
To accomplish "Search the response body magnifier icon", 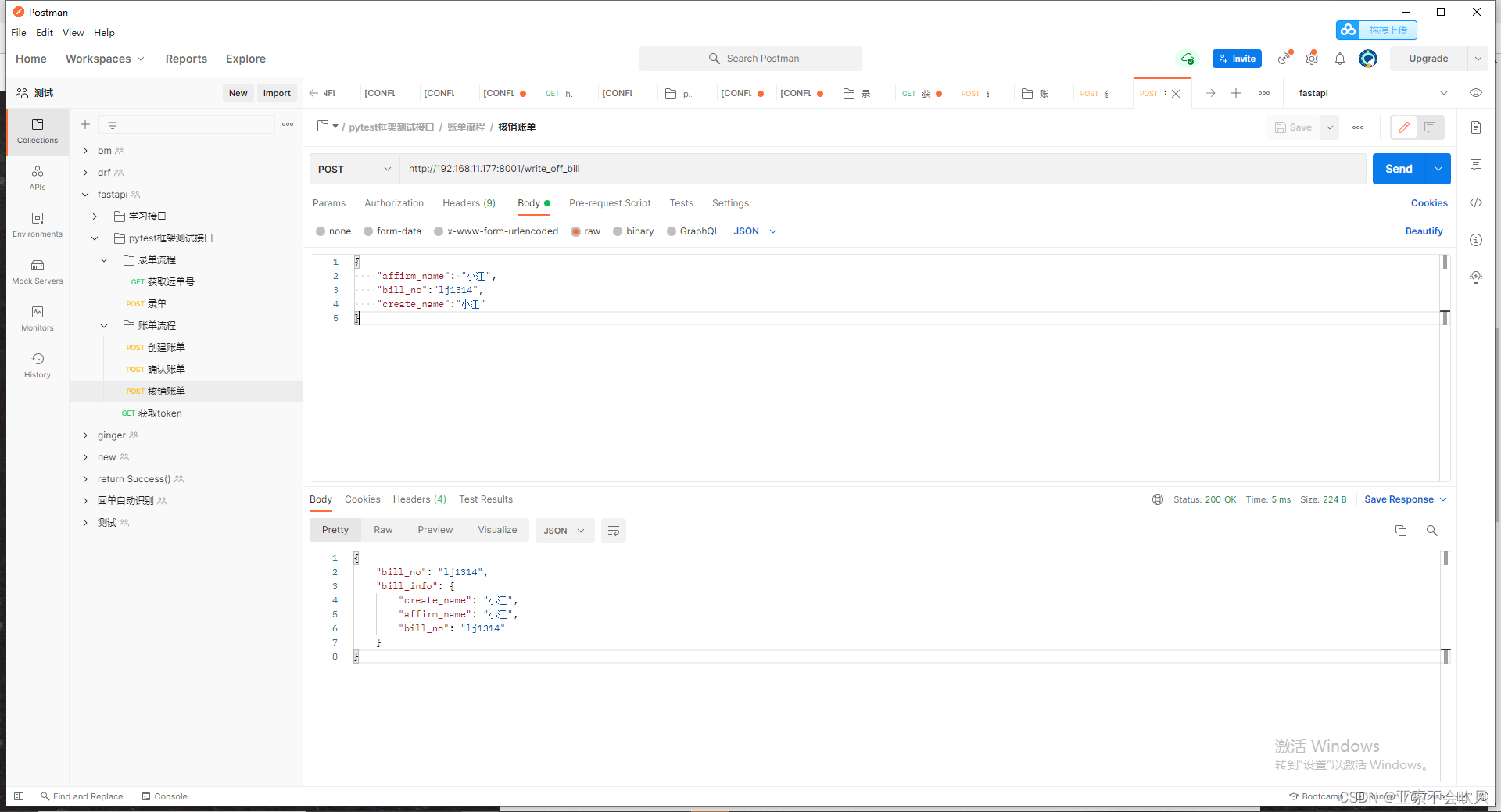I will (x=1432, y=531).
